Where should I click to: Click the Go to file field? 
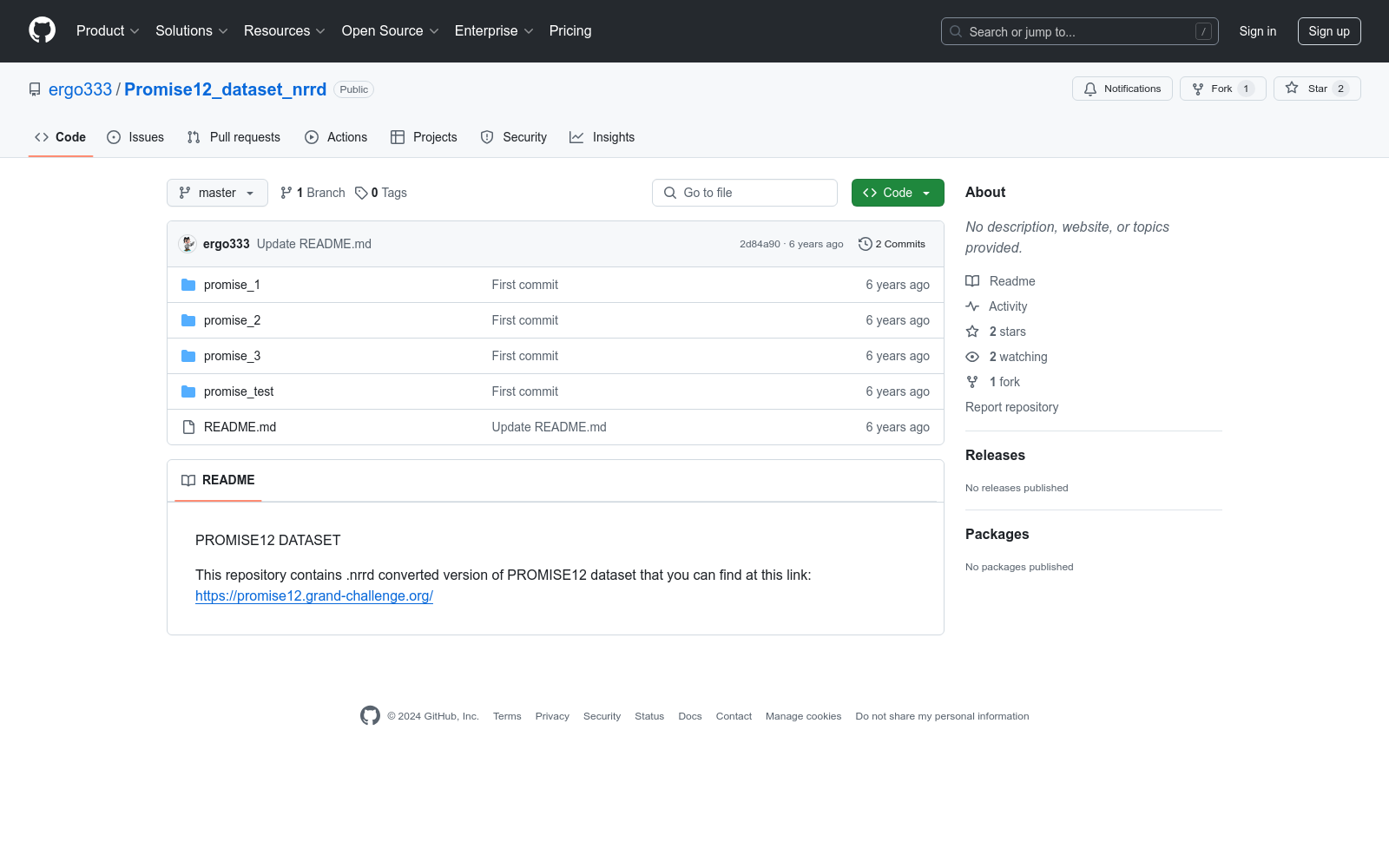tap(745, 193)
